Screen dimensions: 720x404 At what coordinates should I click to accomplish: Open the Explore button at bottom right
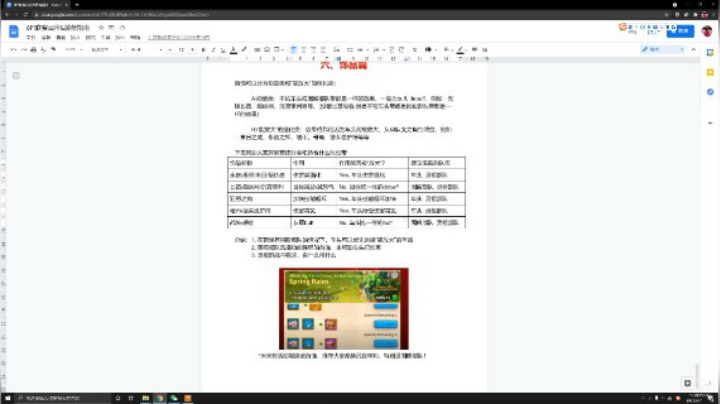687,383
